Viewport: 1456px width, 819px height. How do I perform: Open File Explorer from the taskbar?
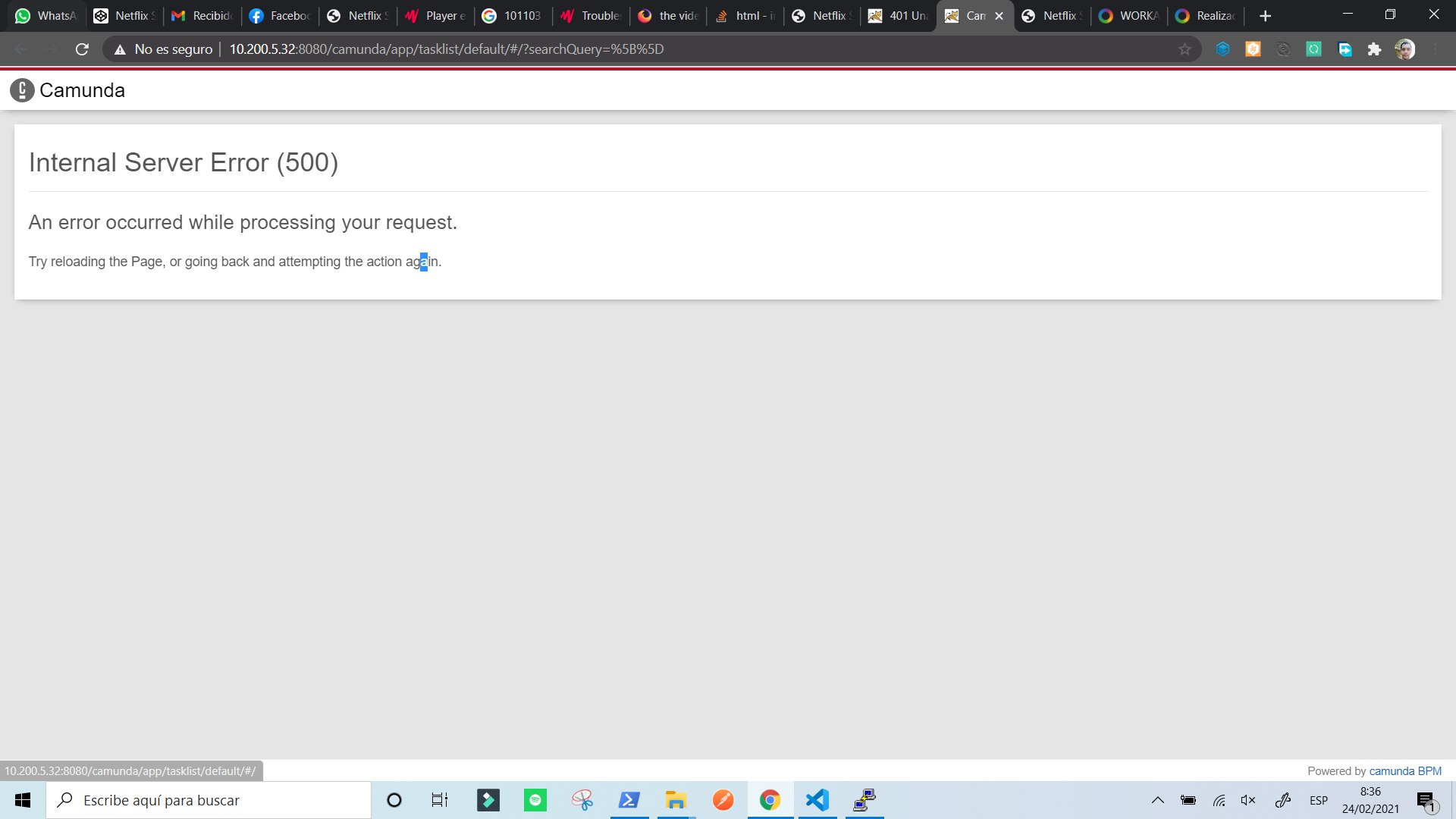pyautogui.click(x=676, y=800)
